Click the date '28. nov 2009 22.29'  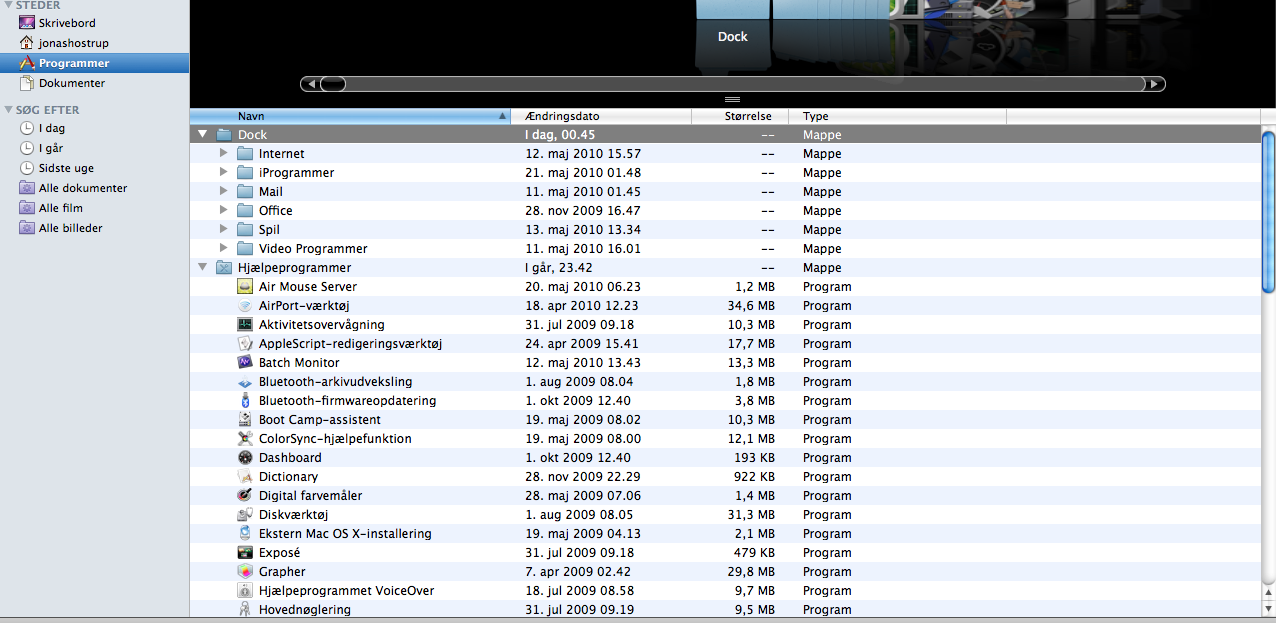pyautogui.click(x=583, y=477)
